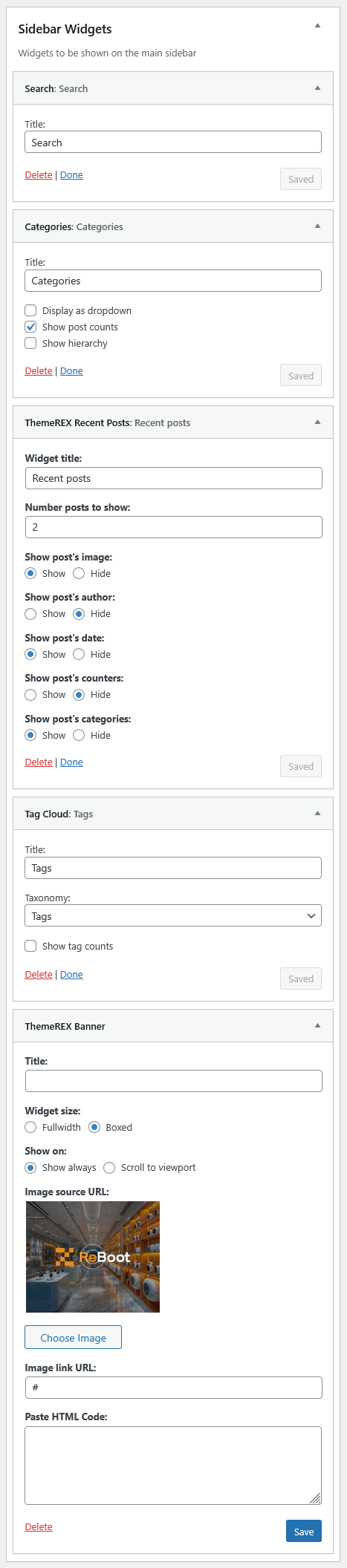Select Fullwidth widget size option
Viewport: 347px width, 1568px height.
tap(30, 1127)
